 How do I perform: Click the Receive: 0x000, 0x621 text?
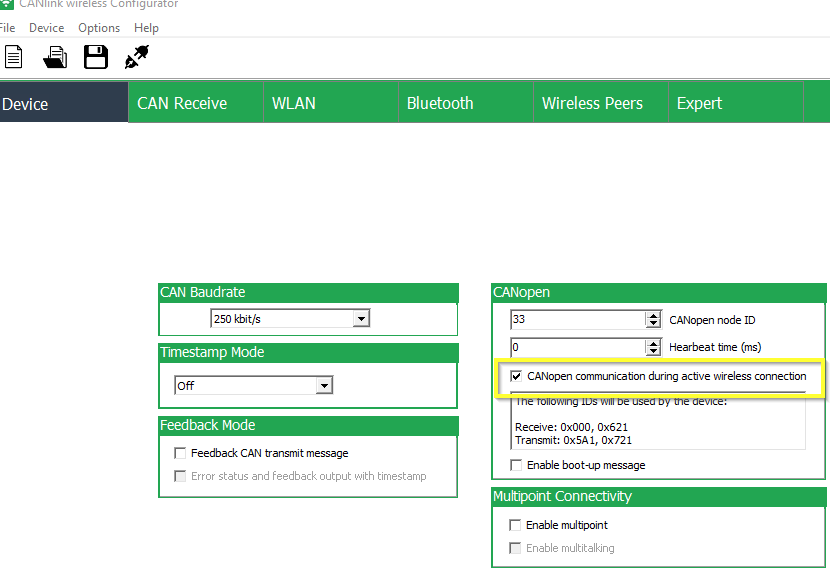point(571,427)
